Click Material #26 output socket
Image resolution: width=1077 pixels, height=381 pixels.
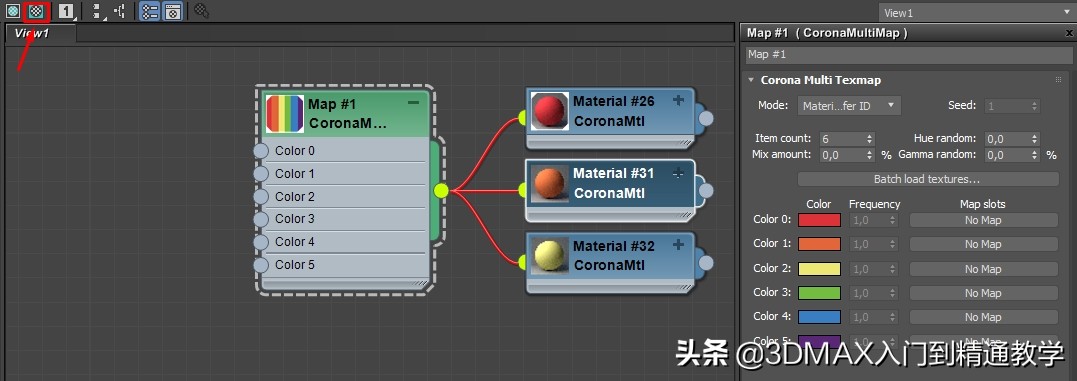tap(706, 118)
